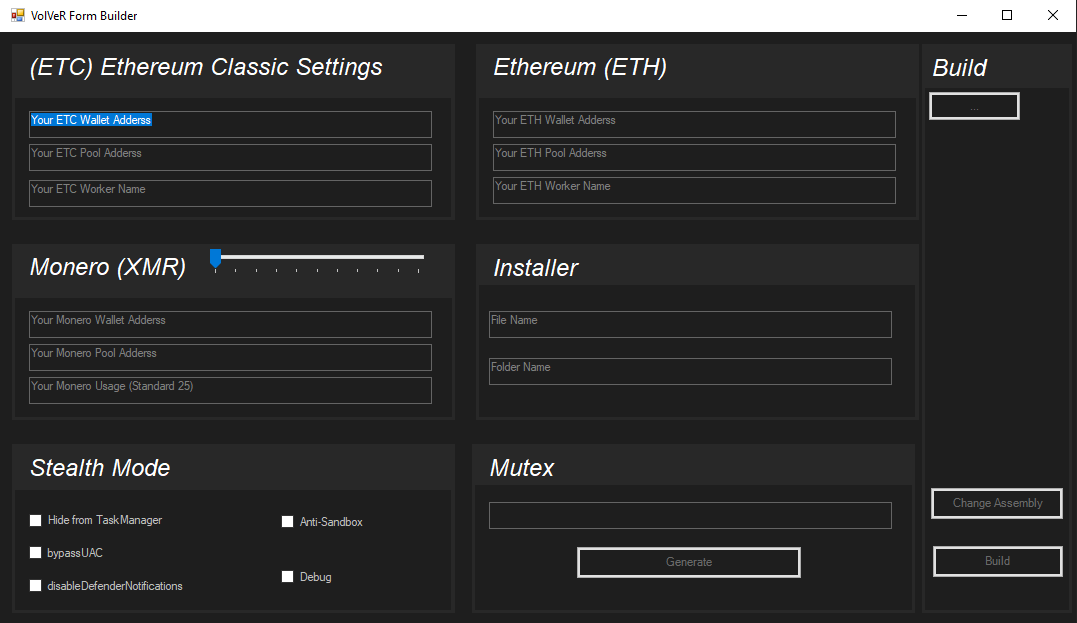
Task: Click the Change Assembly button
Action: click(997, 503)
